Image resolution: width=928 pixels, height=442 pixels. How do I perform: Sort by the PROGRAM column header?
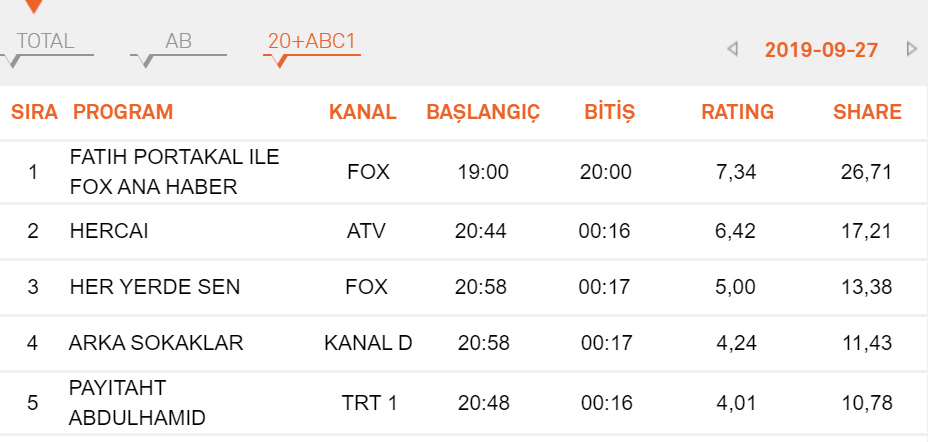[123, 112]
